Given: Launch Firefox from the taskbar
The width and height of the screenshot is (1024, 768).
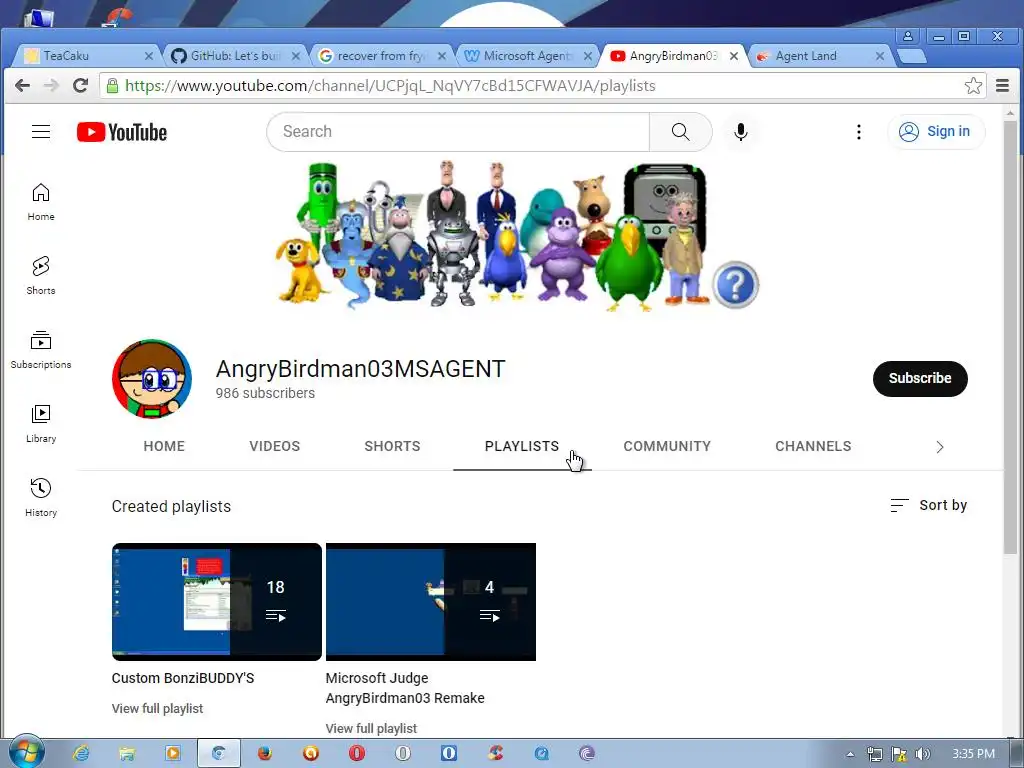Looking at the screenshot, I should point(264,754).
